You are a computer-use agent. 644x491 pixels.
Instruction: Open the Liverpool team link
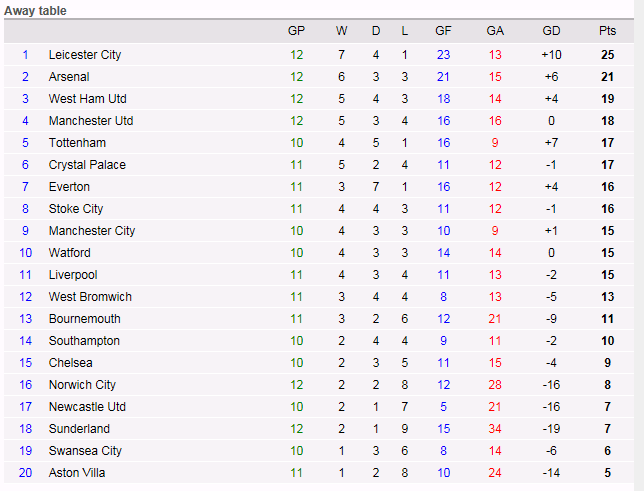(x=73, y=275)
